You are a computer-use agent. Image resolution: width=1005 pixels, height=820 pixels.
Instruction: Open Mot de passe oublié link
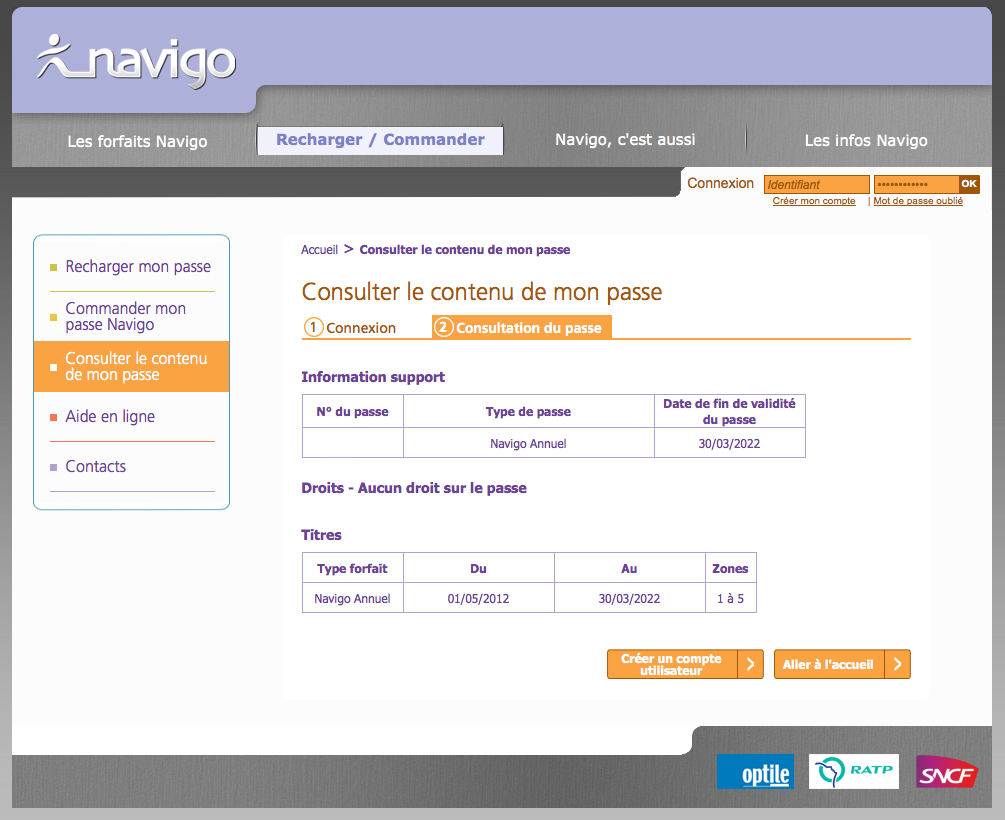[918, 201]
